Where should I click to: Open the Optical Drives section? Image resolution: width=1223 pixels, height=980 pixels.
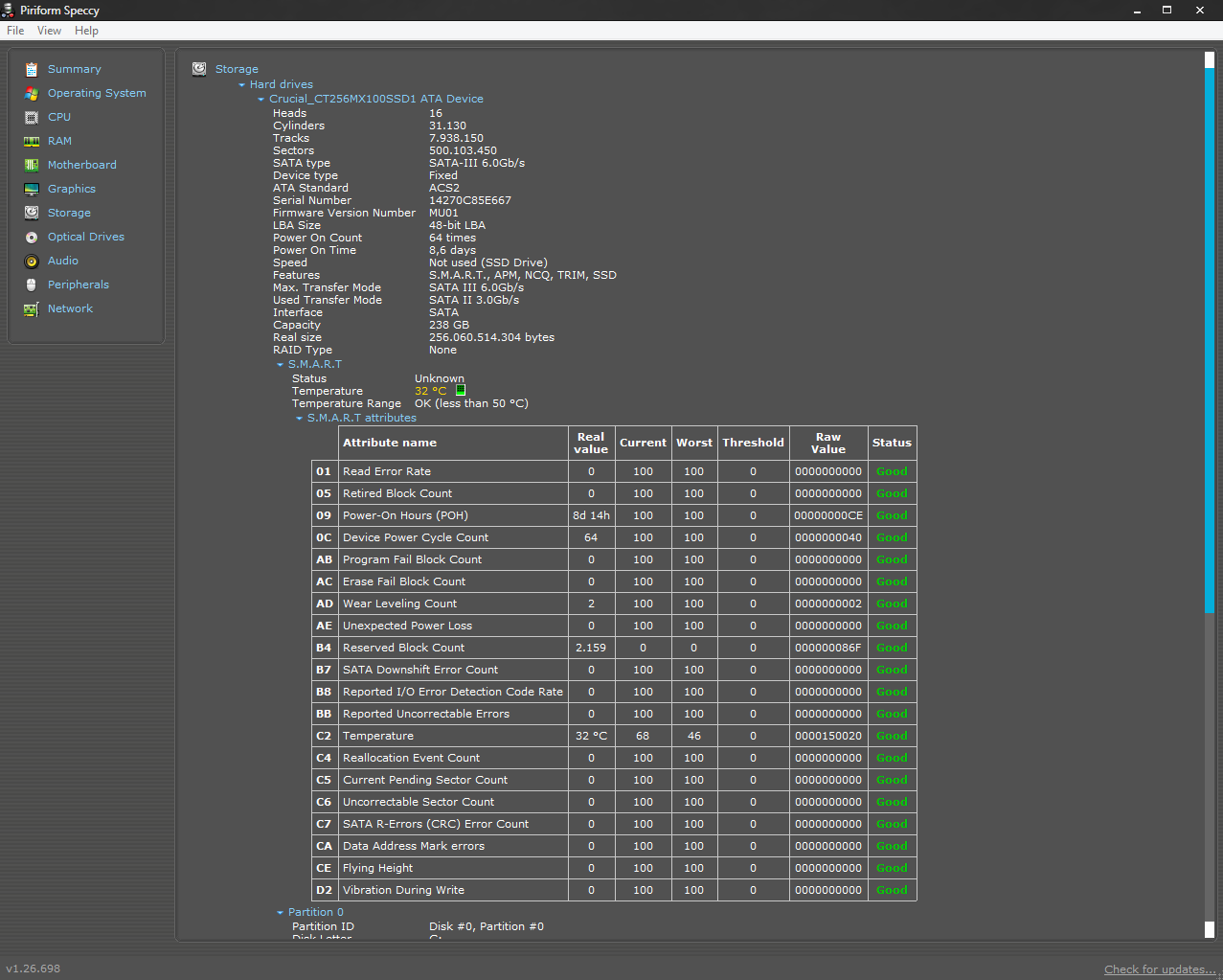[86, 237]
